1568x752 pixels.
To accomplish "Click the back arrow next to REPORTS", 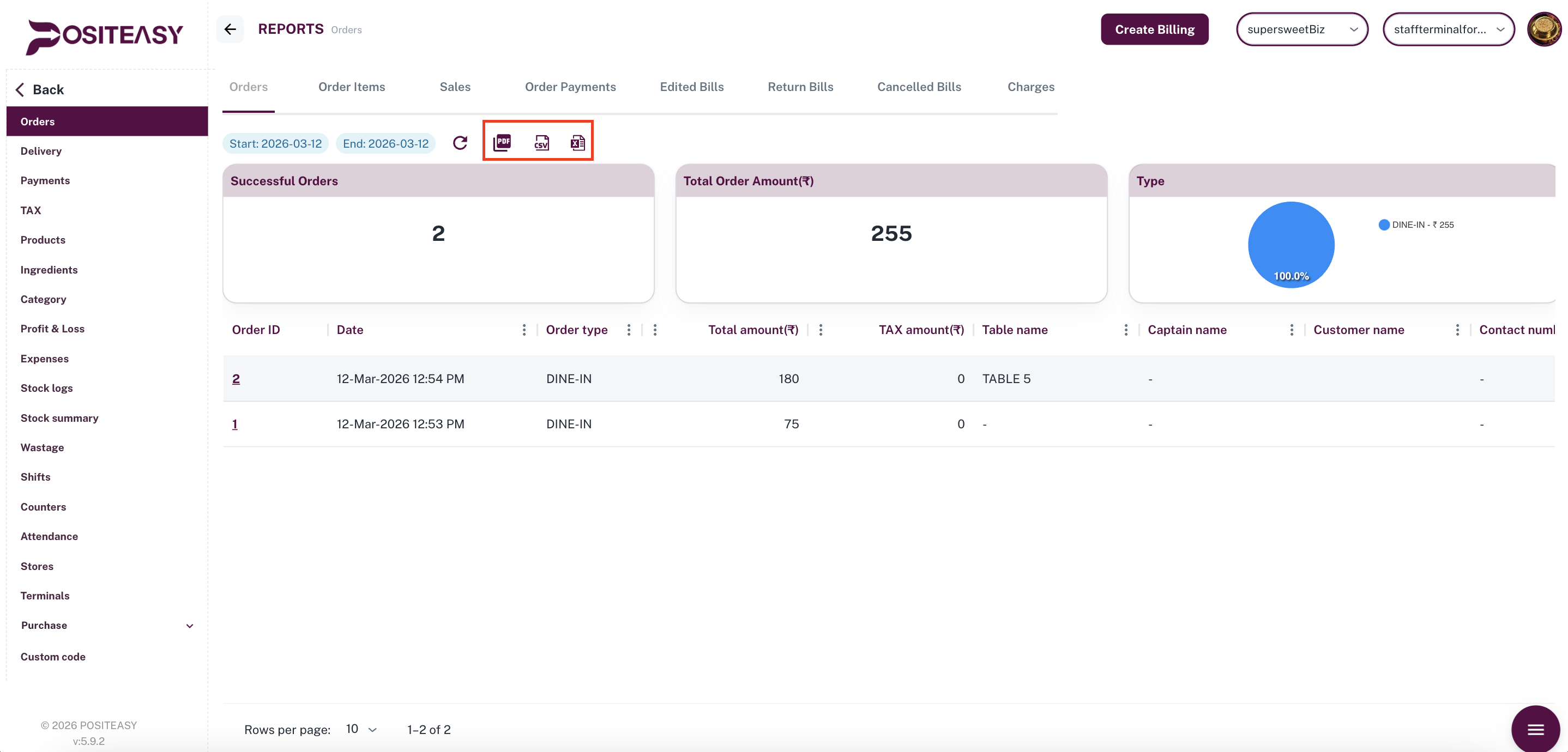I will click(x=230, y=29).
